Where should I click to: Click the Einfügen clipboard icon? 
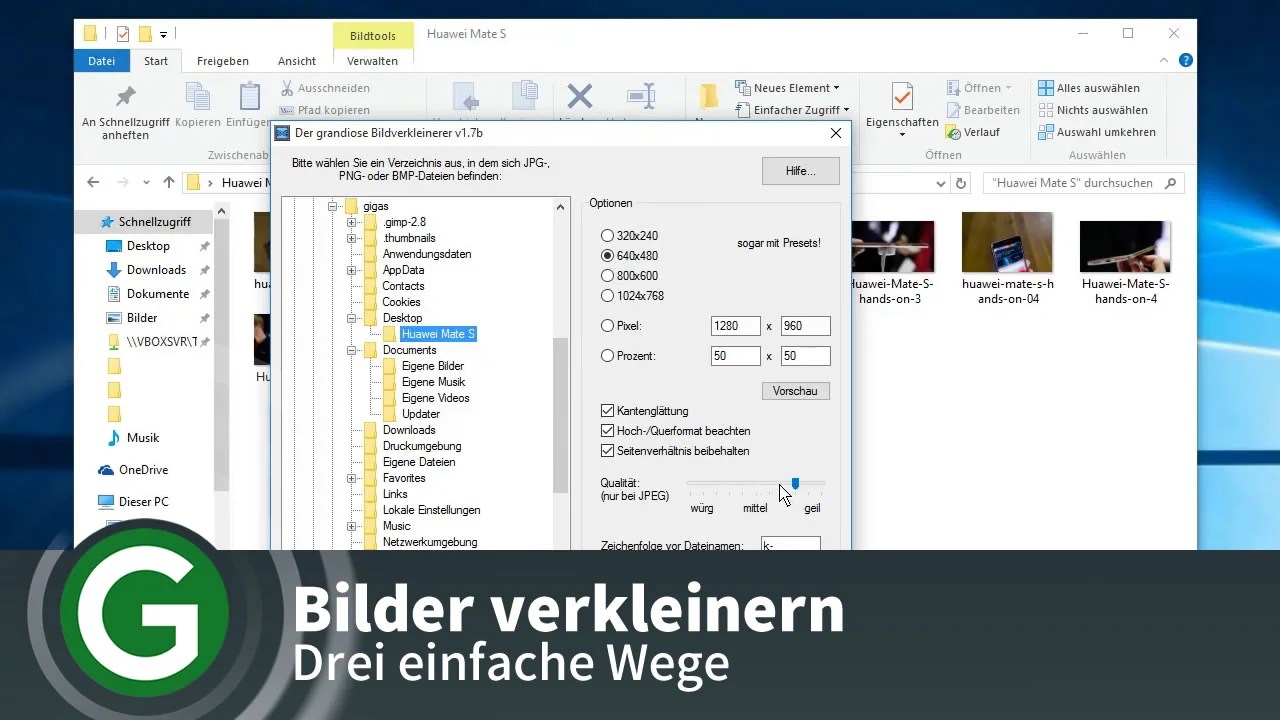coord(250,97)
